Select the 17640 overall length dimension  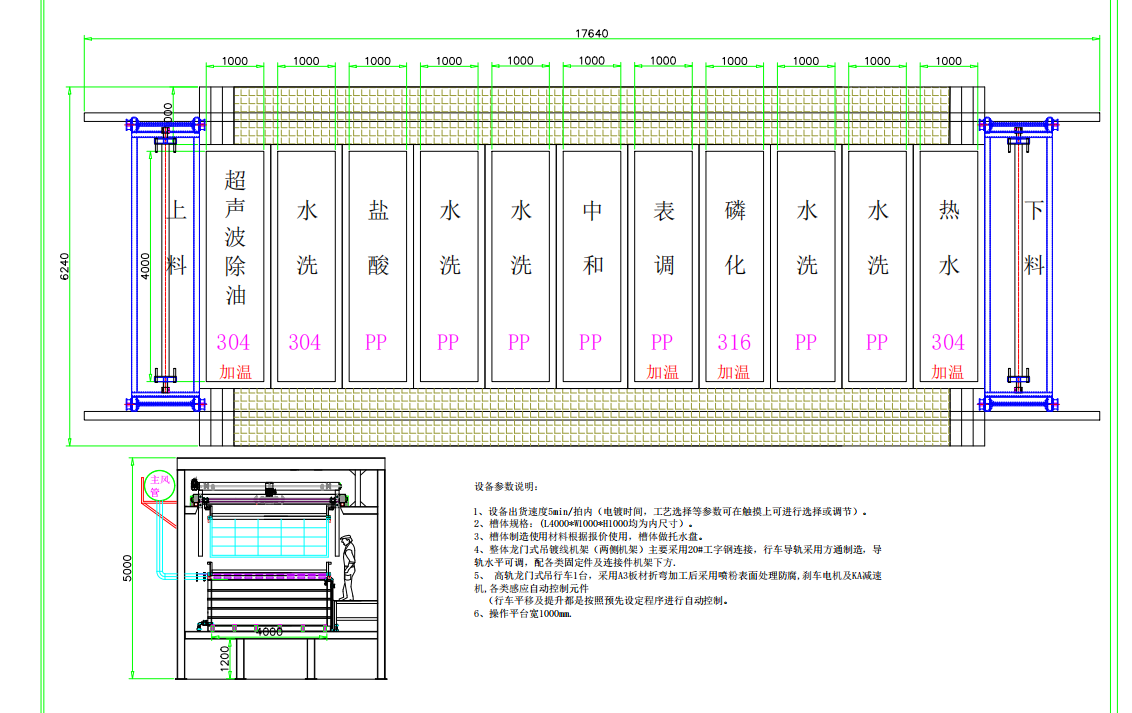[x=591, y=33]
